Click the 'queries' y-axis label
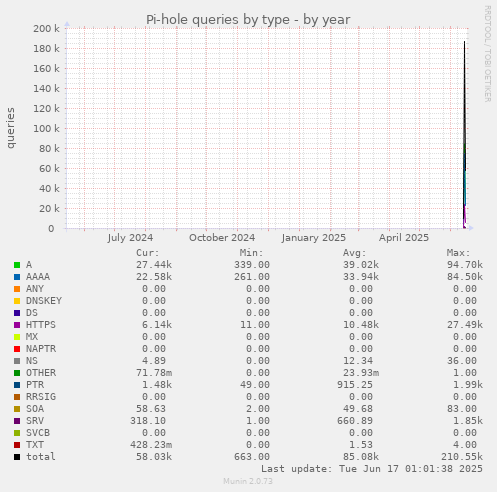Image resolution: width=497 pixels, height=492 pixels. coord(11,128)
